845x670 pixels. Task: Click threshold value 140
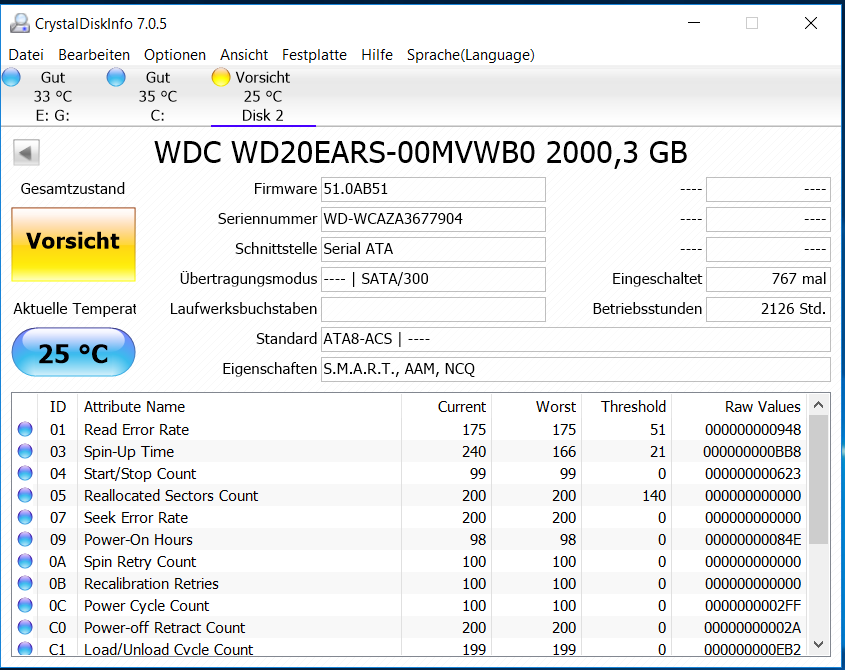coord(654,495)
